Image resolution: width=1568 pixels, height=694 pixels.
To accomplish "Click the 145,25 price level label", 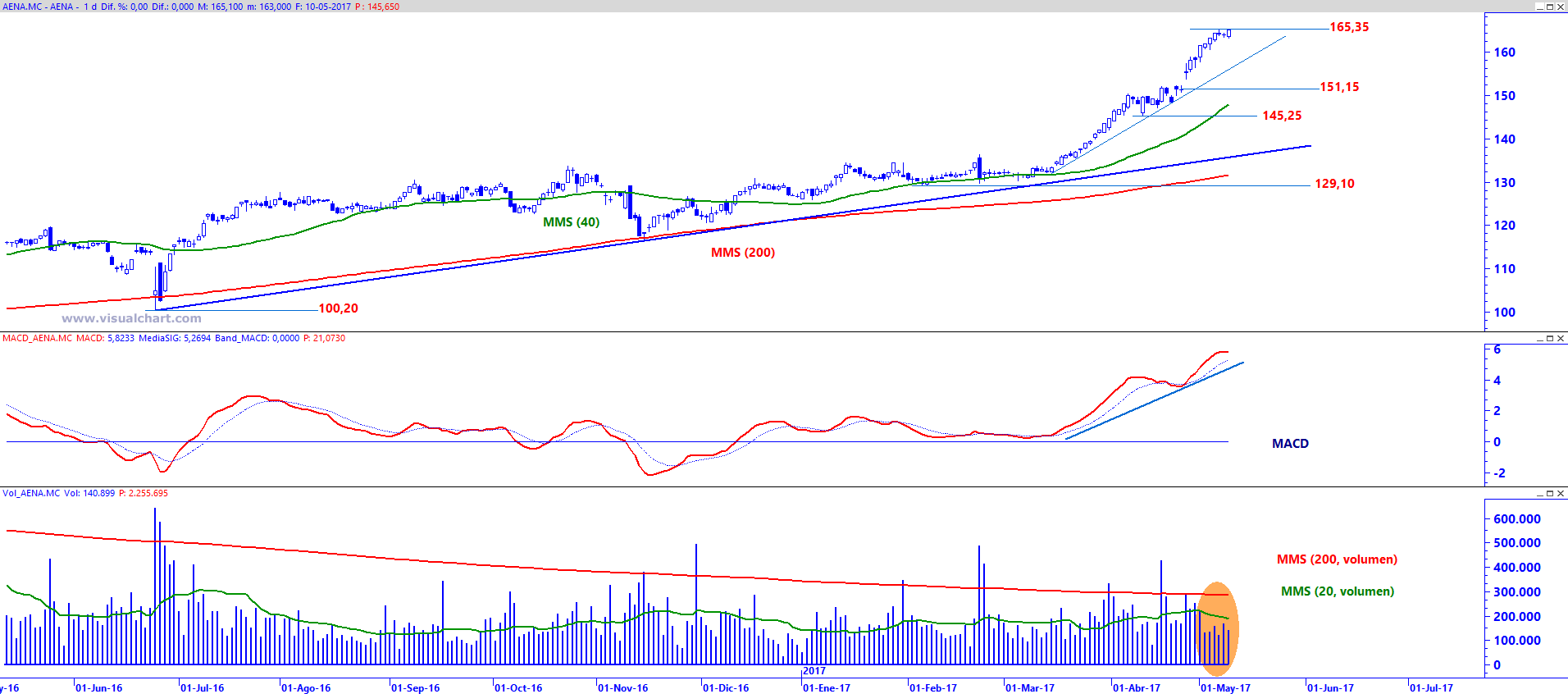I will click(x=1282, y=116).
